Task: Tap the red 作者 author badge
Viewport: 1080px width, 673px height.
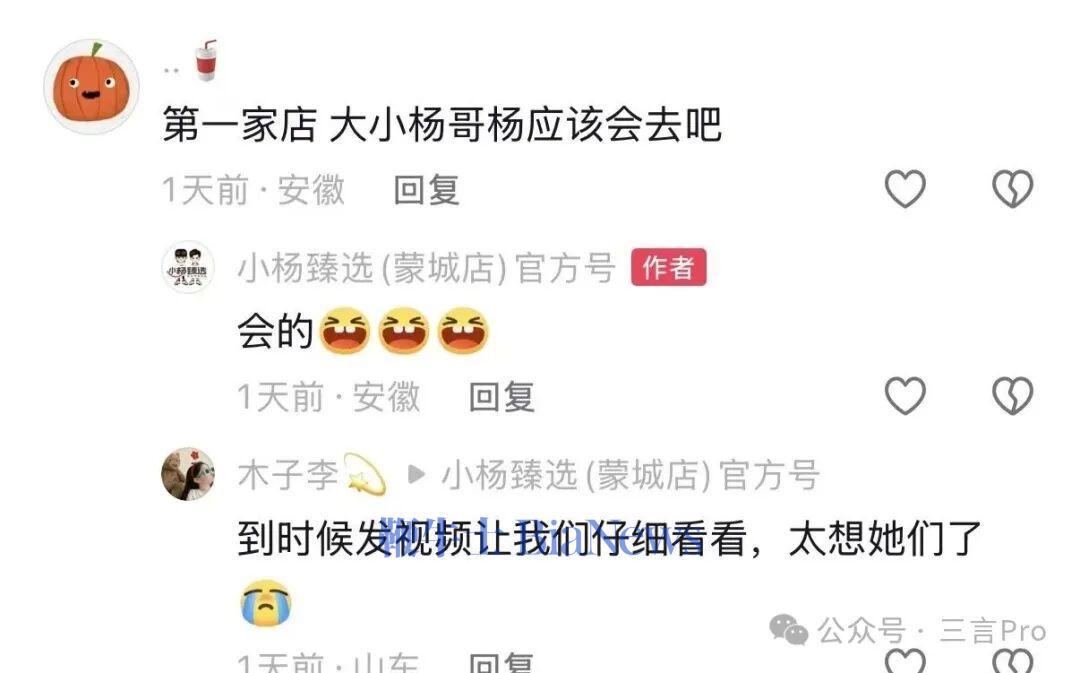Action: click(668, 267)
